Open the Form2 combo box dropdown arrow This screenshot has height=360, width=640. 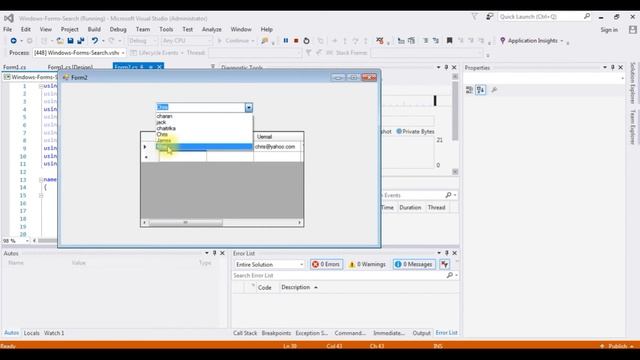pos(249,107)
